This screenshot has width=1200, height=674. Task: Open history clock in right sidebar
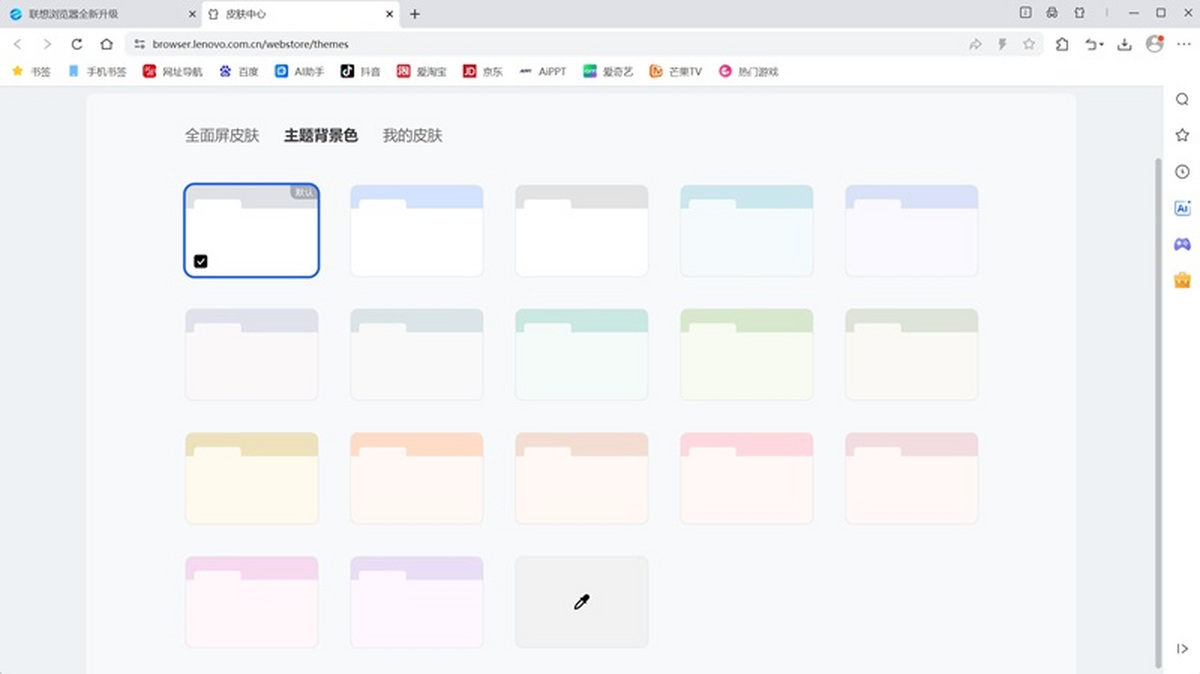pos(1182,172)
